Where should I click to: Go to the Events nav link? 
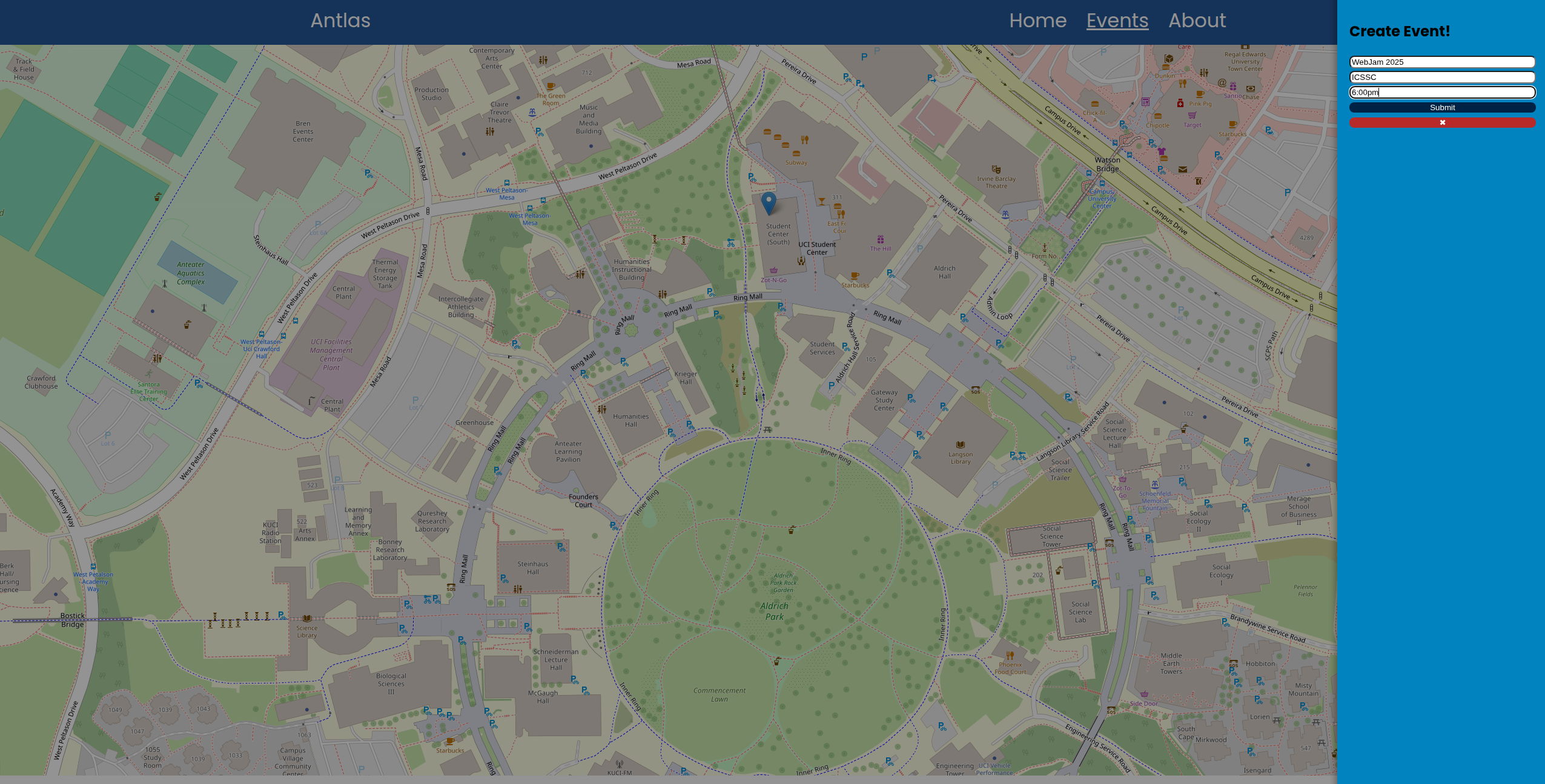(x=1117, y=21)
